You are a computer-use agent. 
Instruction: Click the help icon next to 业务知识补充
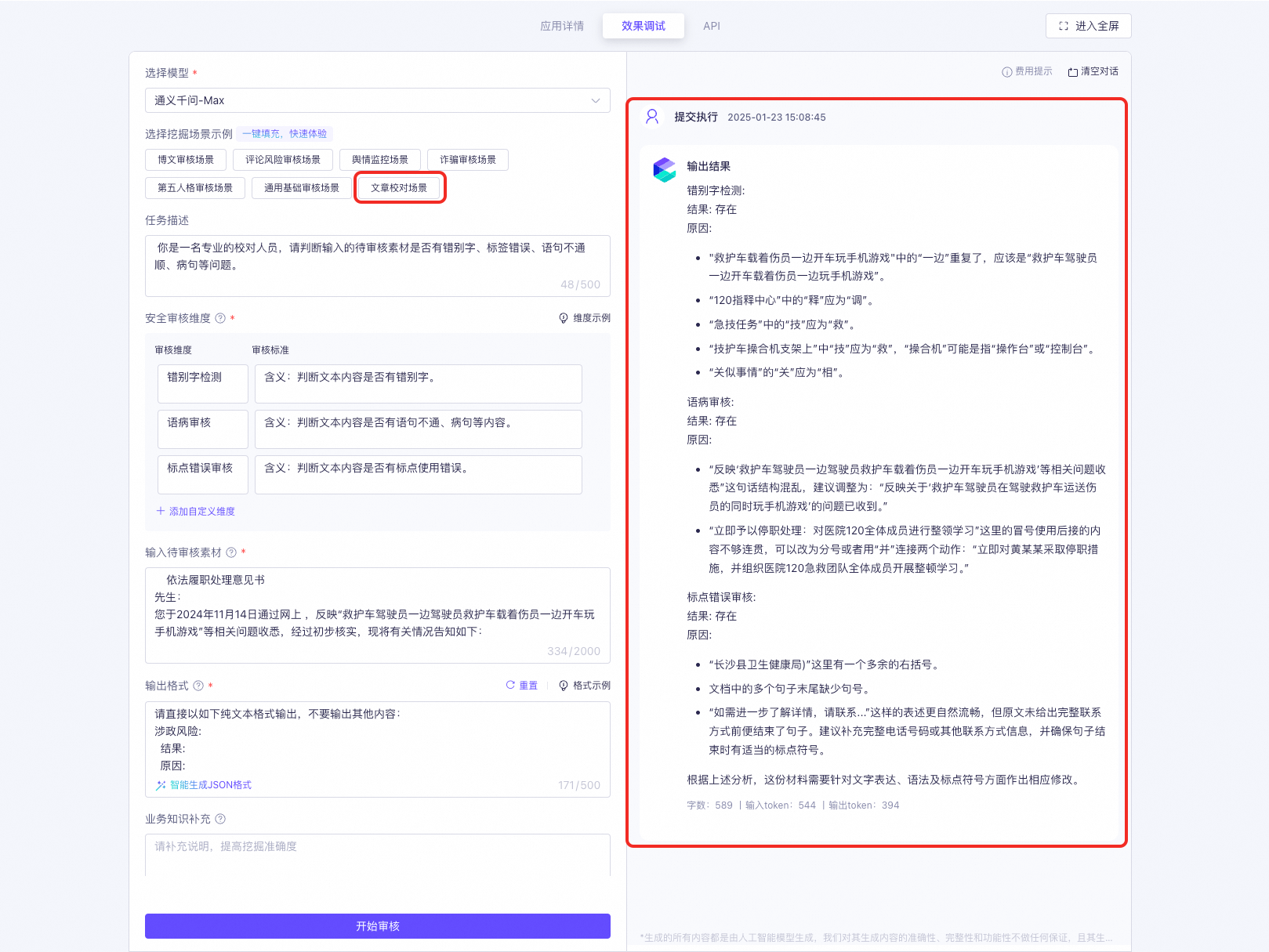coord(220,819)
